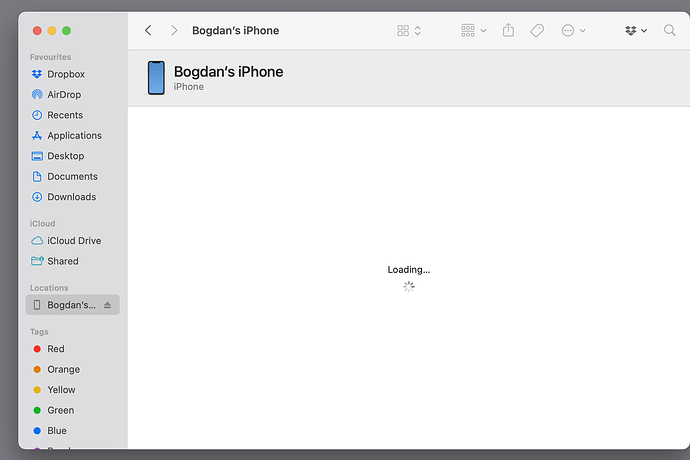Open the Dropbox toolbar dropdown
Viewport: 690px width, 460px height.
(636, 30)
